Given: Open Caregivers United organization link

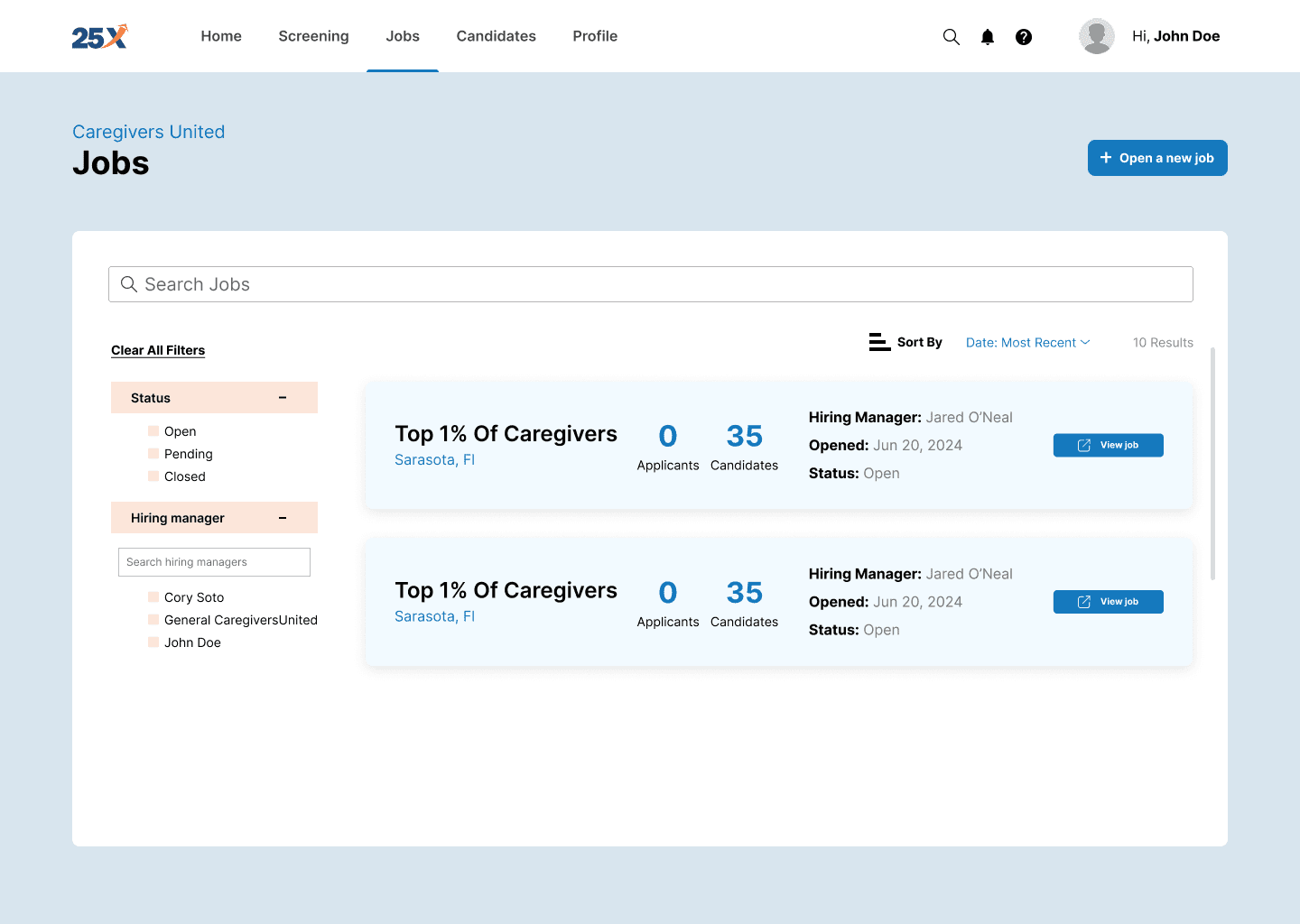Looking at the screenshot, I should point(148,132).
